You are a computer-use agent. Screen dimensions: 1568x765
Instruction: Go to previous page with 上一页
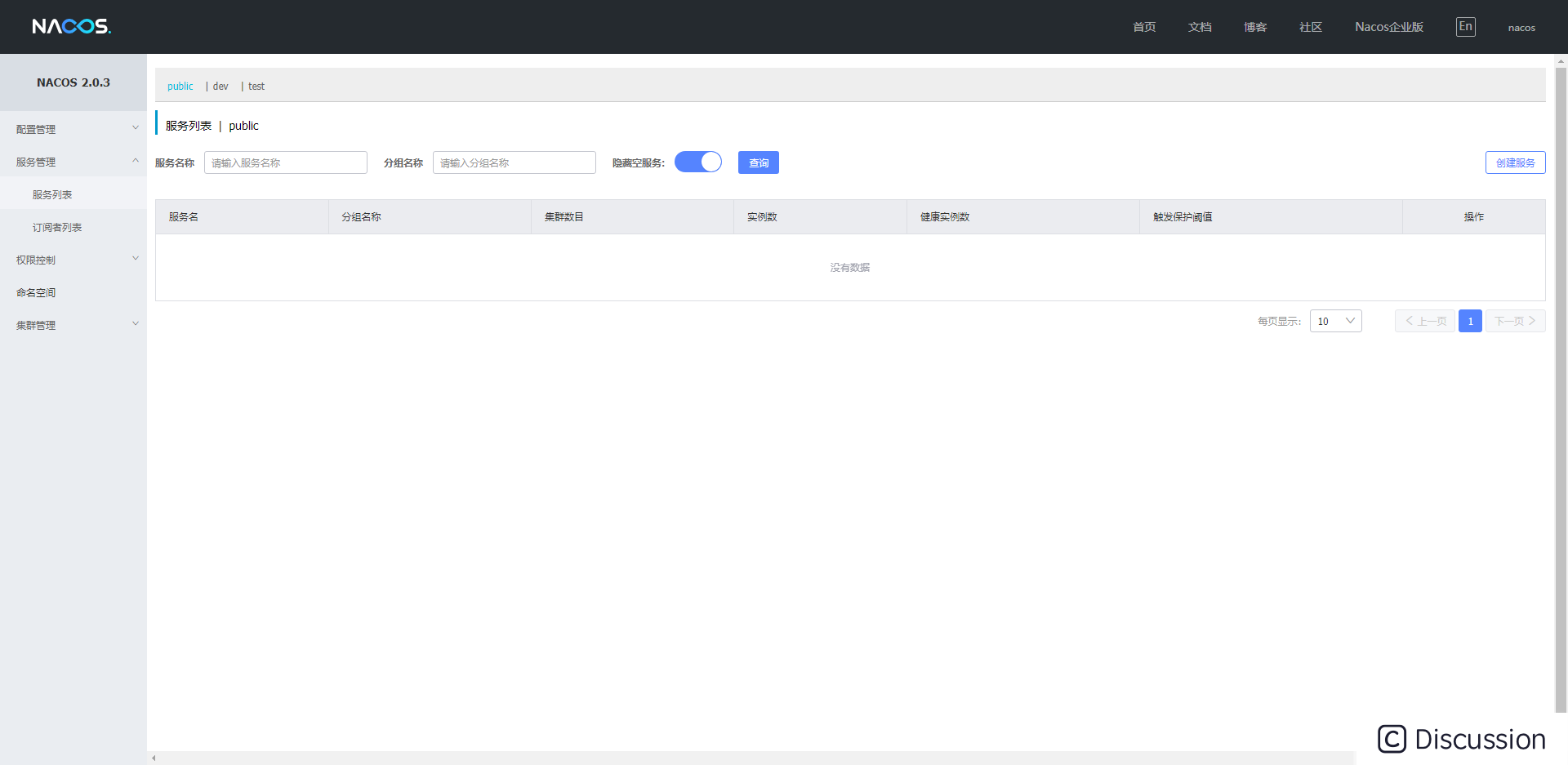coord(1425,321)
